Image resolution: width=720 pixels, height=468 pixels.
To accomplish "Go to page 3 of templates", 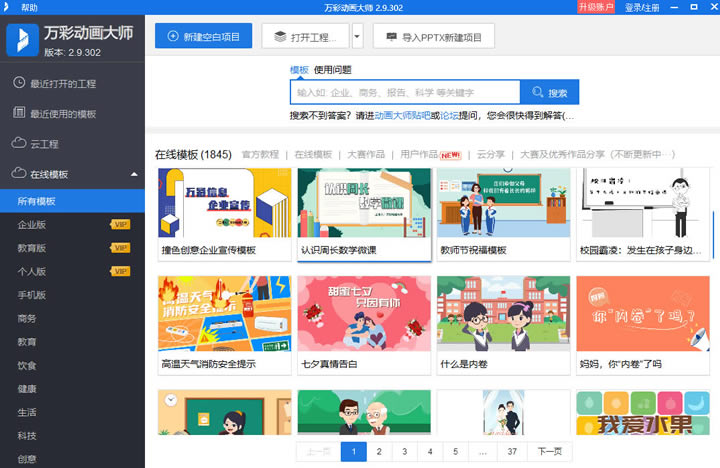I will (405, 451).
